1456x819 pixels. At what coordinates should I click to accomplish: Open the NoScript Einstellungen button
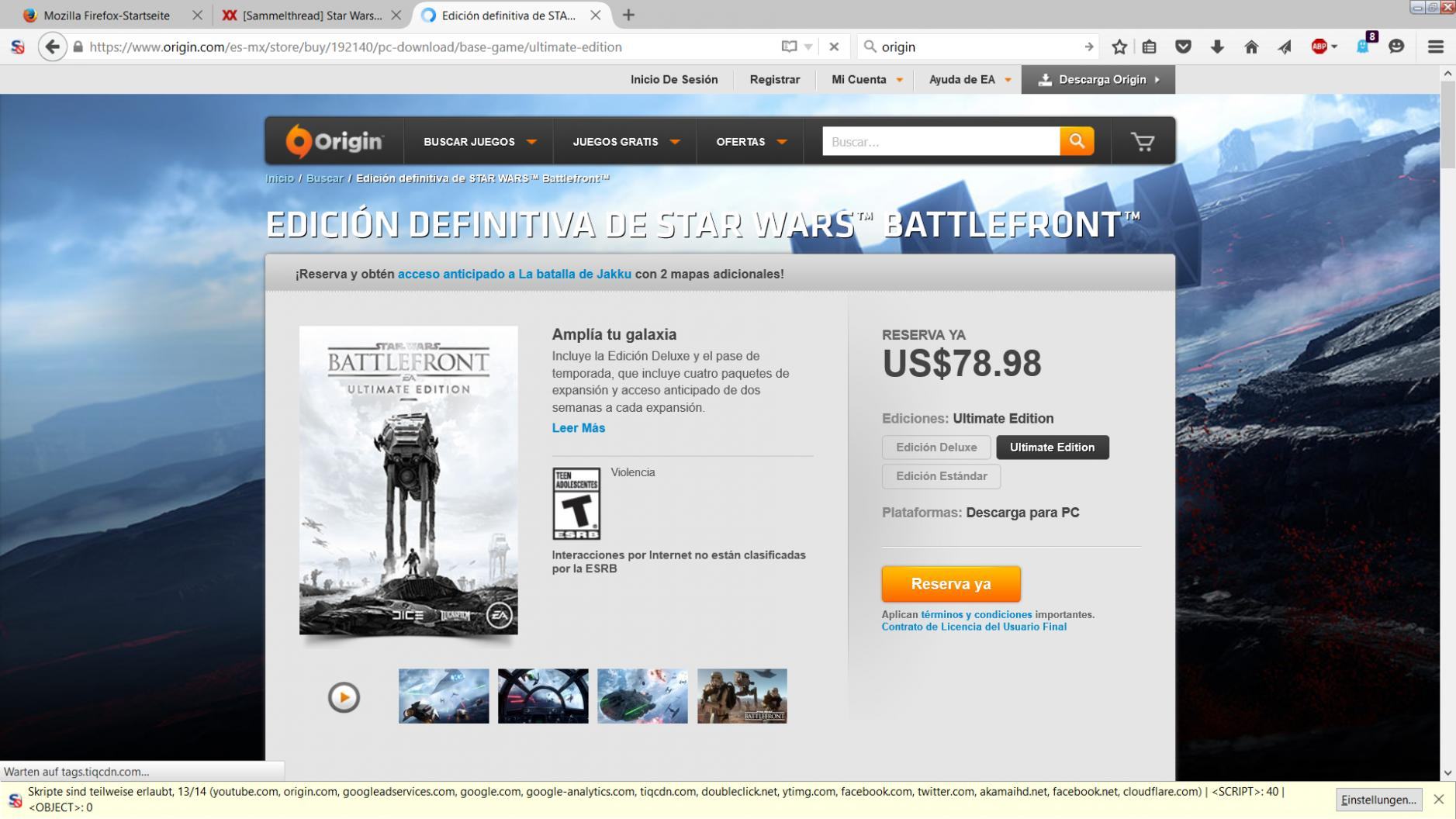(x=1379, y=800)
